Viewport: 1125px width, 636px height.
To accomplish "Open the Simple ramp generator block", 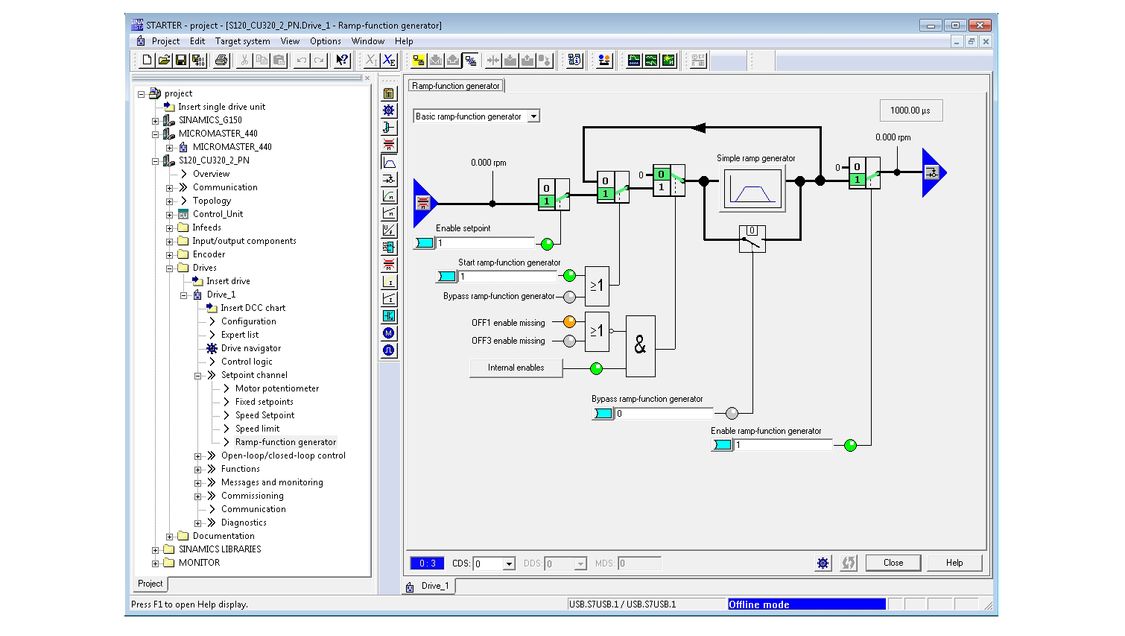I will pyautogui.click(x=753, y=189).
